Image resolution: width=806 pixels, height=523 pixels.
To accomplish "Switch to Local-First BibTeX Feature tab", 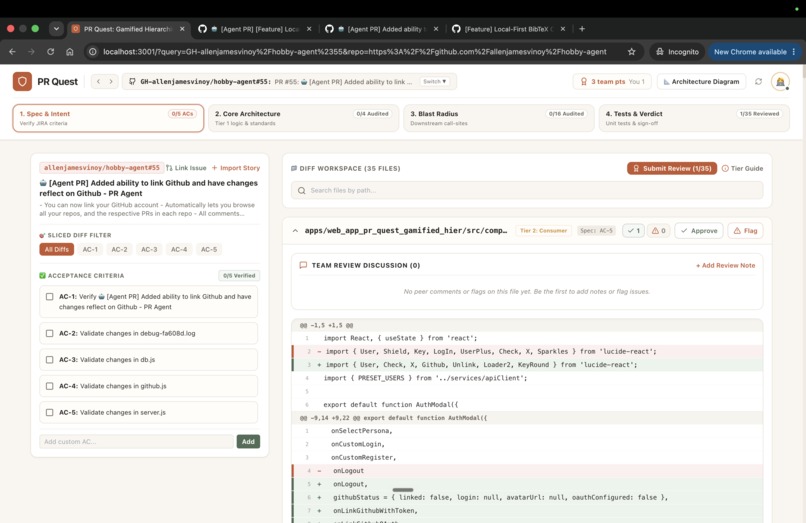I will pyautogui.click(x=509, y=29).
